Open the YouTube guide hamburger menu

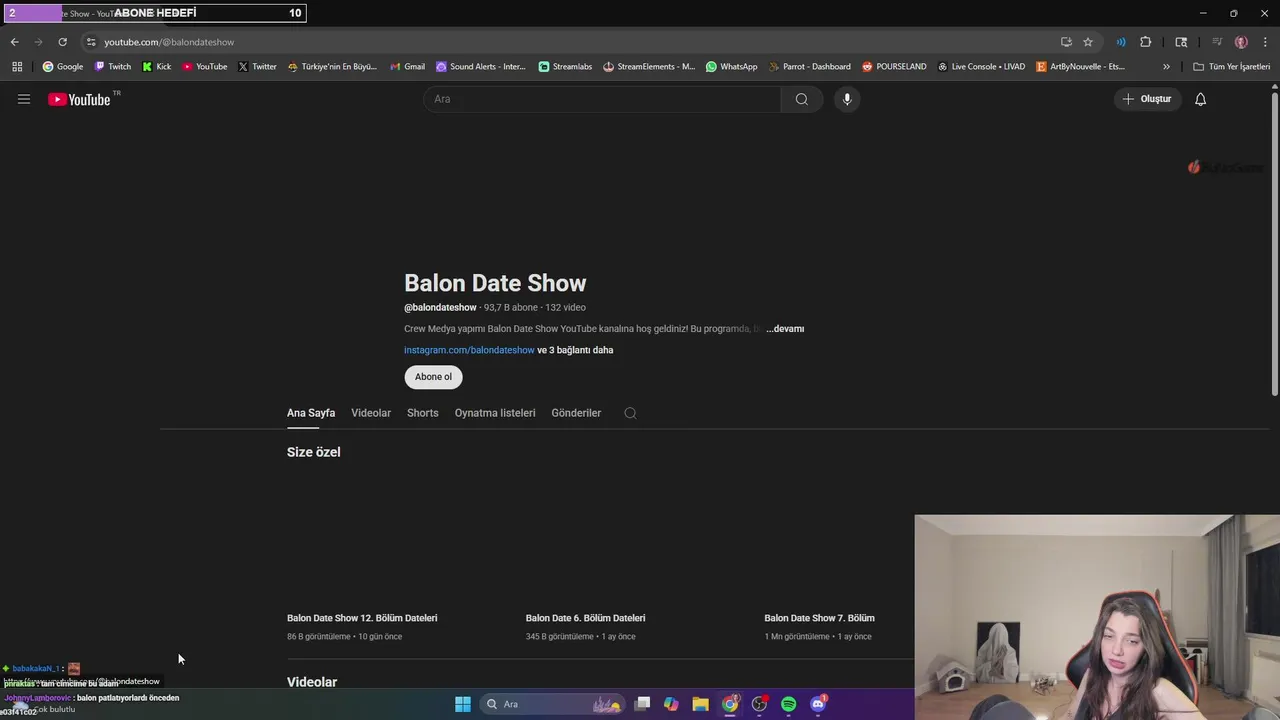pyautogui.click(x=24, y=99)
